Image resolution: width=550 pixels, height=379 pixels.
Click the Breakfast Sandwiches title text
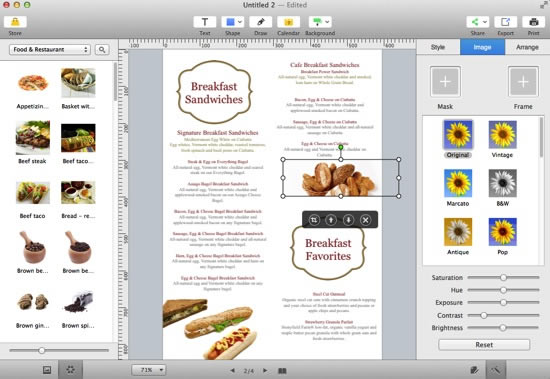tap(214, 93)
